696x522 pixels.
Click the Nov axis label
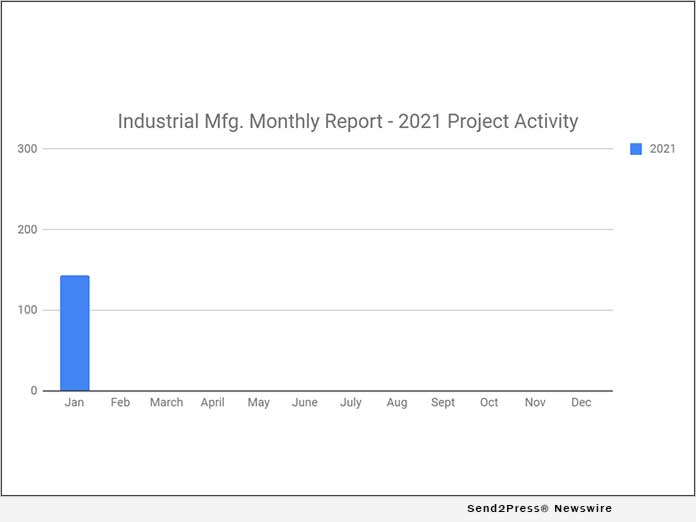click(535, 402)
